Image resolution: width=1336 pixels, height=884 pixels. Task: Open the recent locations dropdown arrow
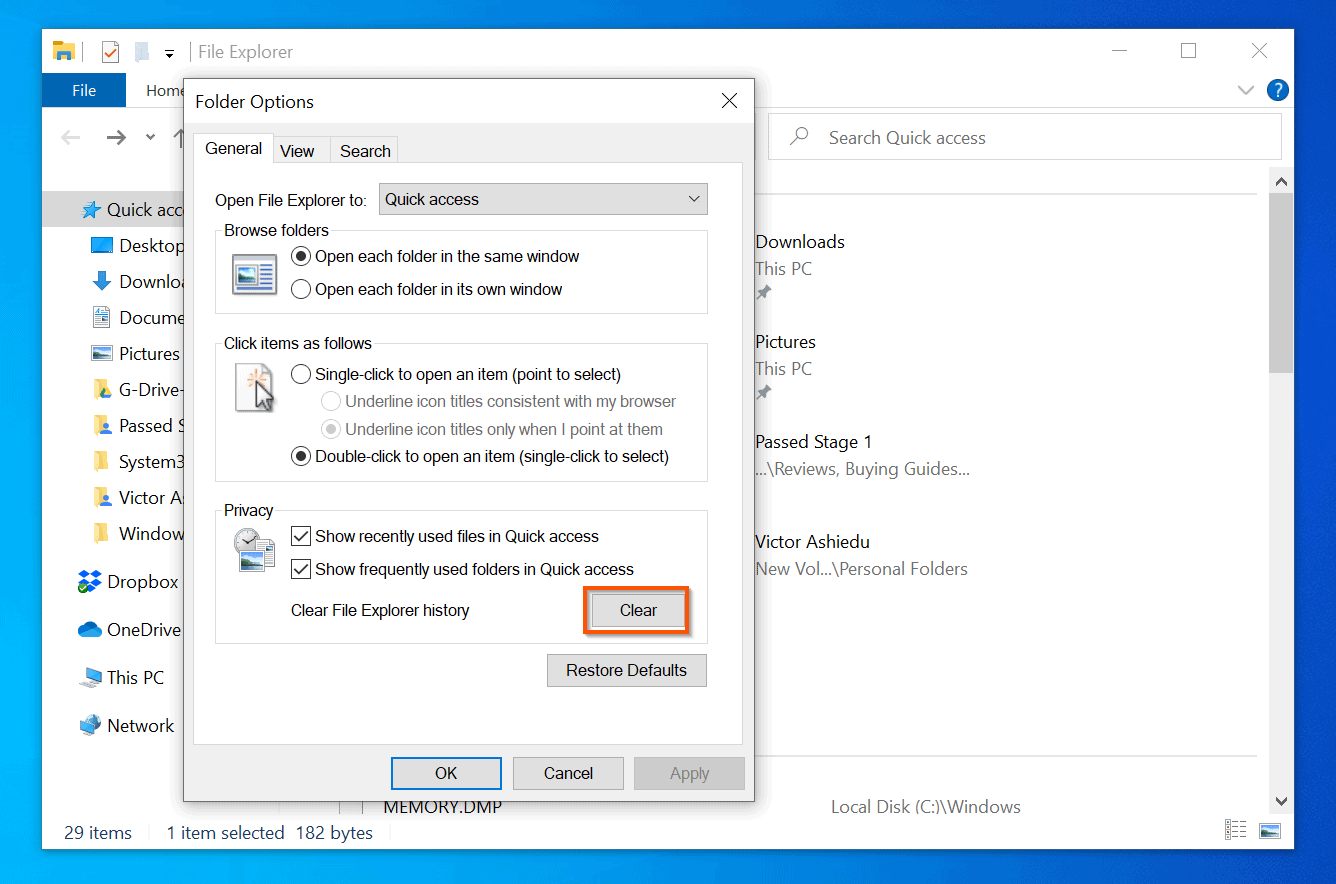[148, 137]
